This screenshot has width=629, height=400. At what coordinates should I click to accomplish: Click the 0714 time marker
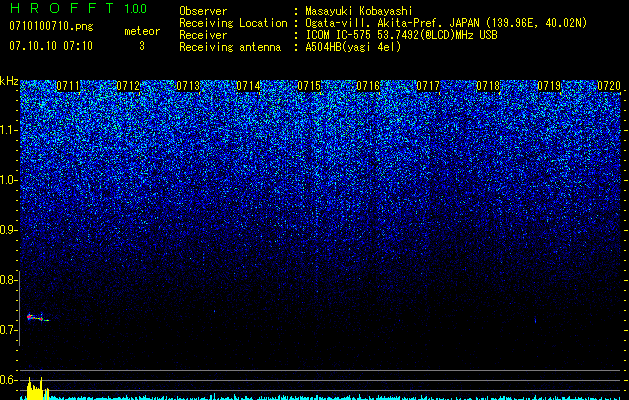coord(248,86)
